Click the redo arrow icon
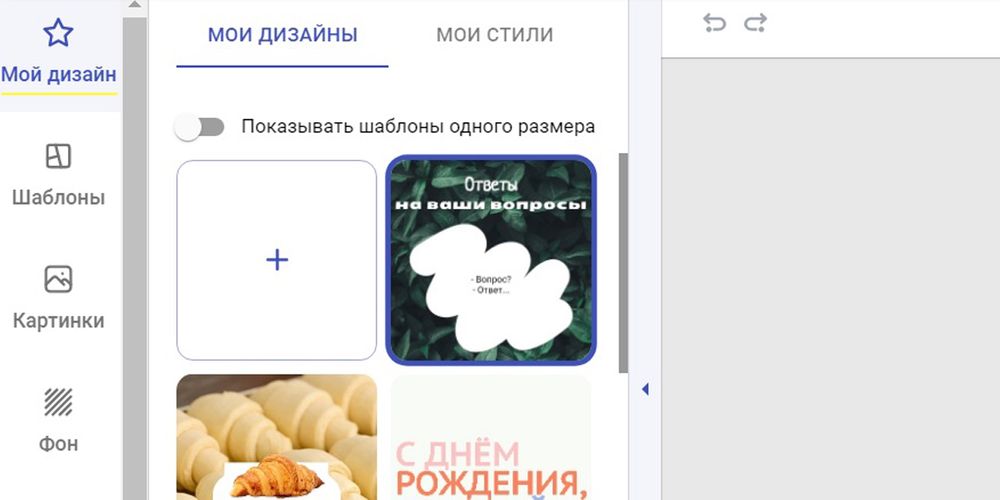 pyautogui.click(x=755, y=23)
